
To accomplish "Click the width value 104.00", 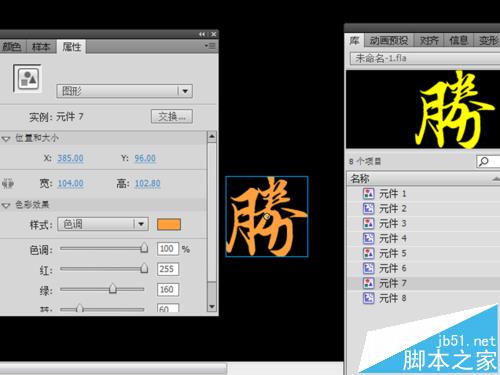I will pos(71,183).
